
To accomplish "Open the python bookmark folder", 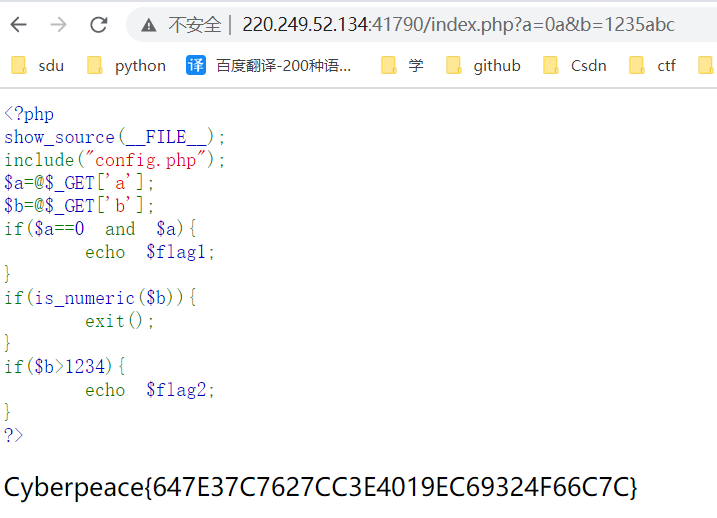I will pos(126,65).
